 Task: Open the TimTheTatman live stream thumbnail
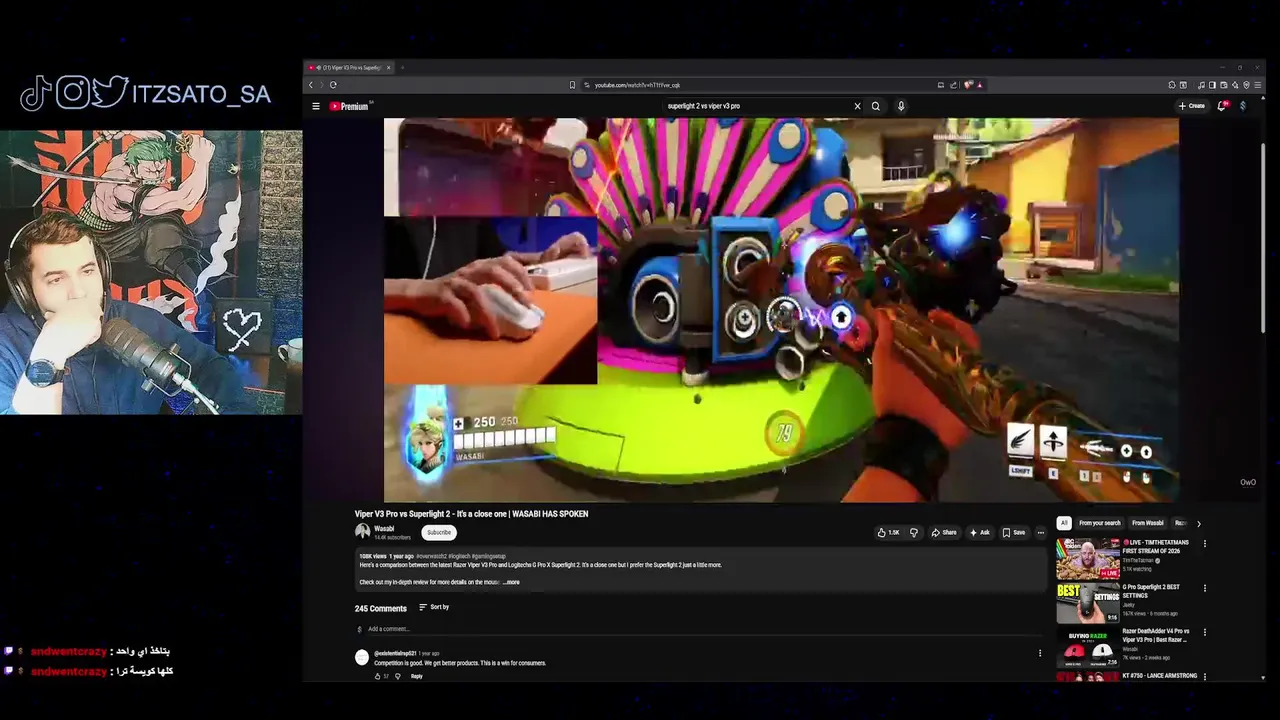coord(1088,558)
